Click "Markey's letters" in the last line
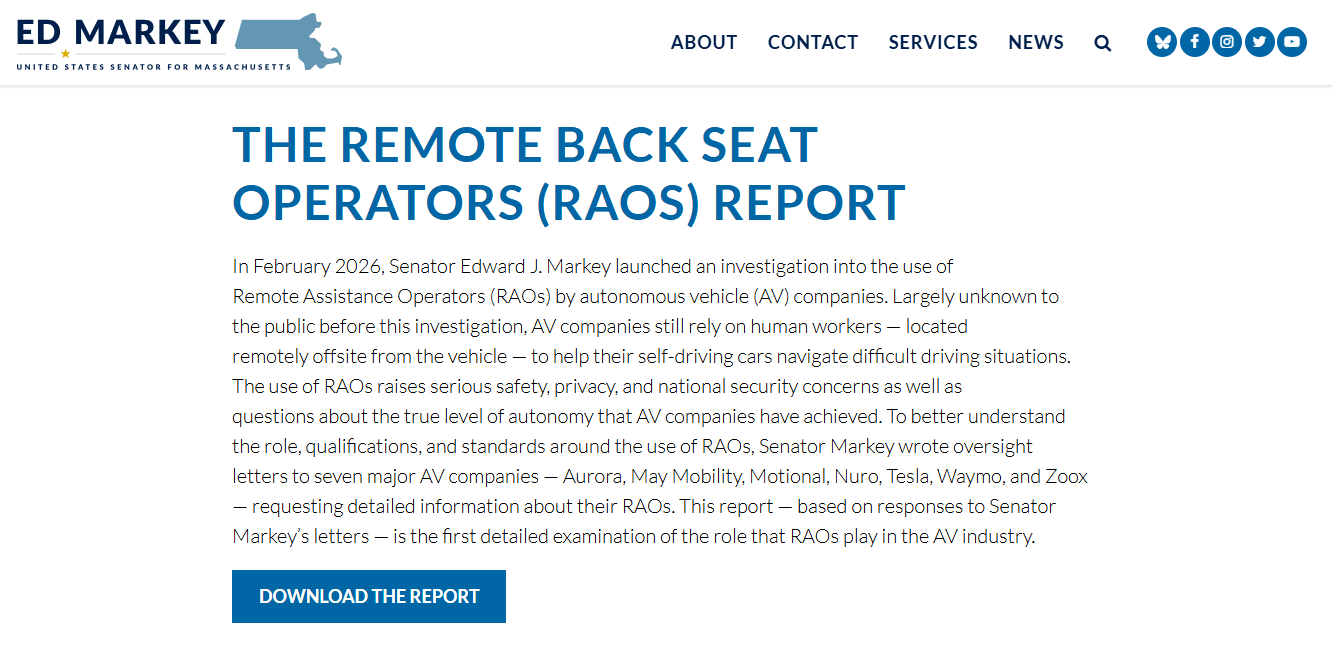Image resolution: width=1332 pixels, height=663 pixels. [x=301, y=536]
